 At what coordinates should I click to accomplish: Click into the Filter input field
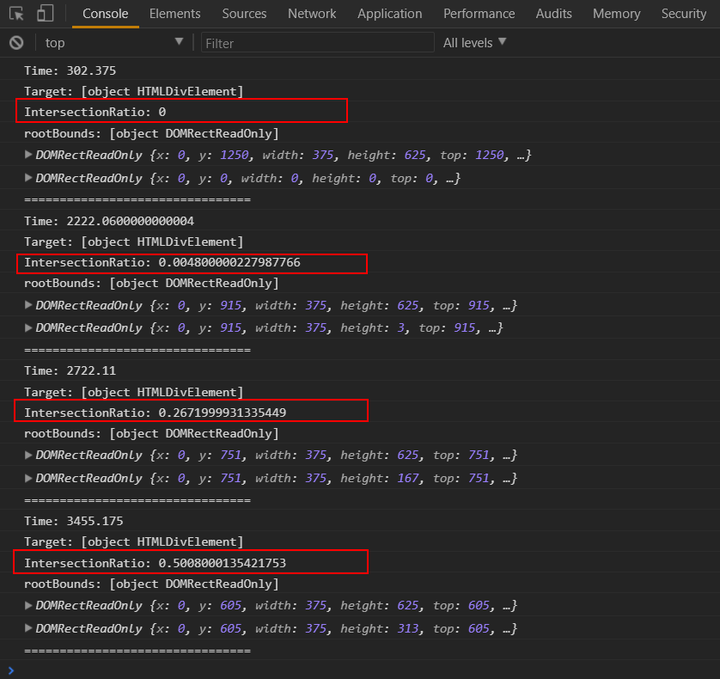point(317,43)
